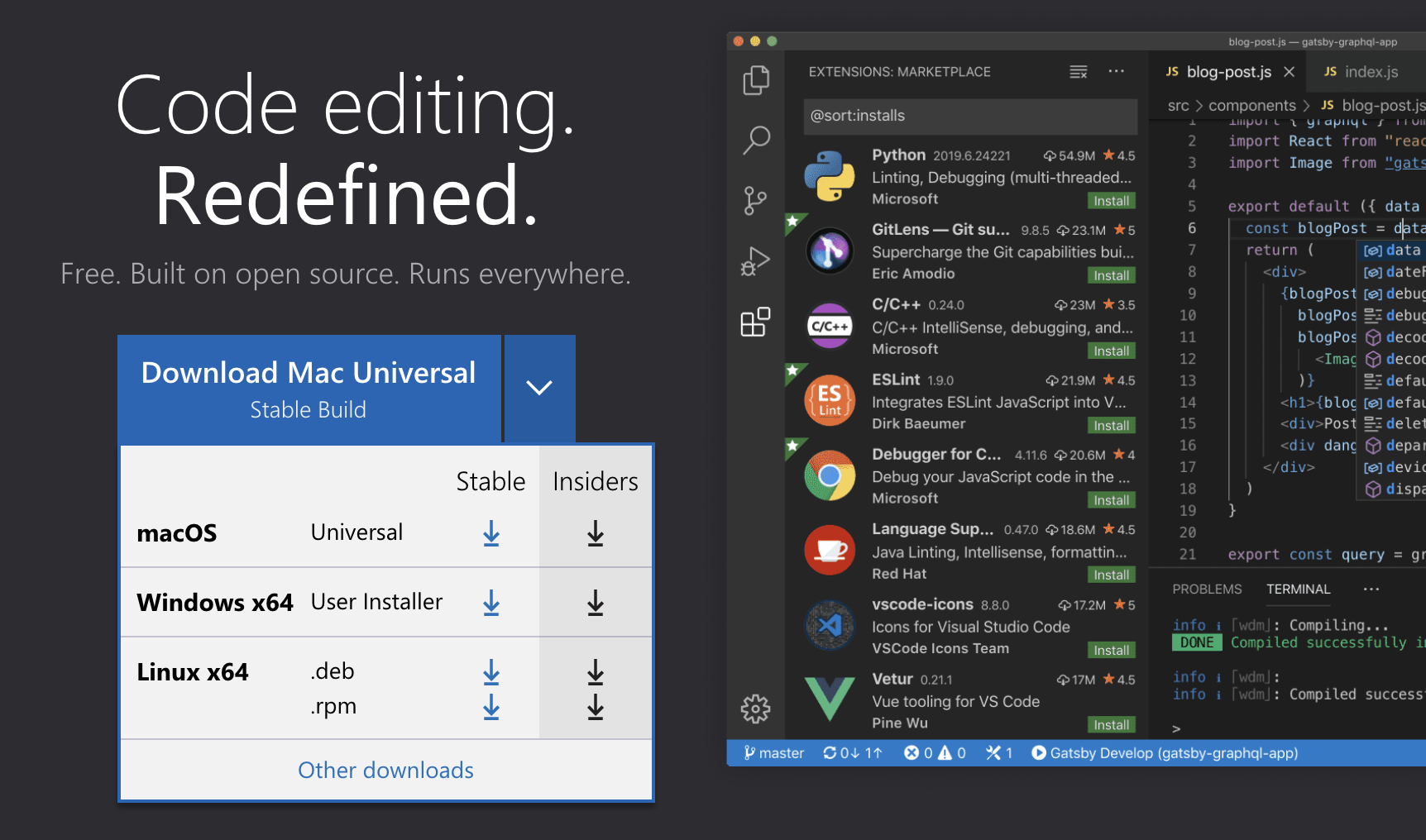Download macOS Universal Stable build arrow
The width and height of the screenshot is (1426, 840).
(x=491, y=534)
